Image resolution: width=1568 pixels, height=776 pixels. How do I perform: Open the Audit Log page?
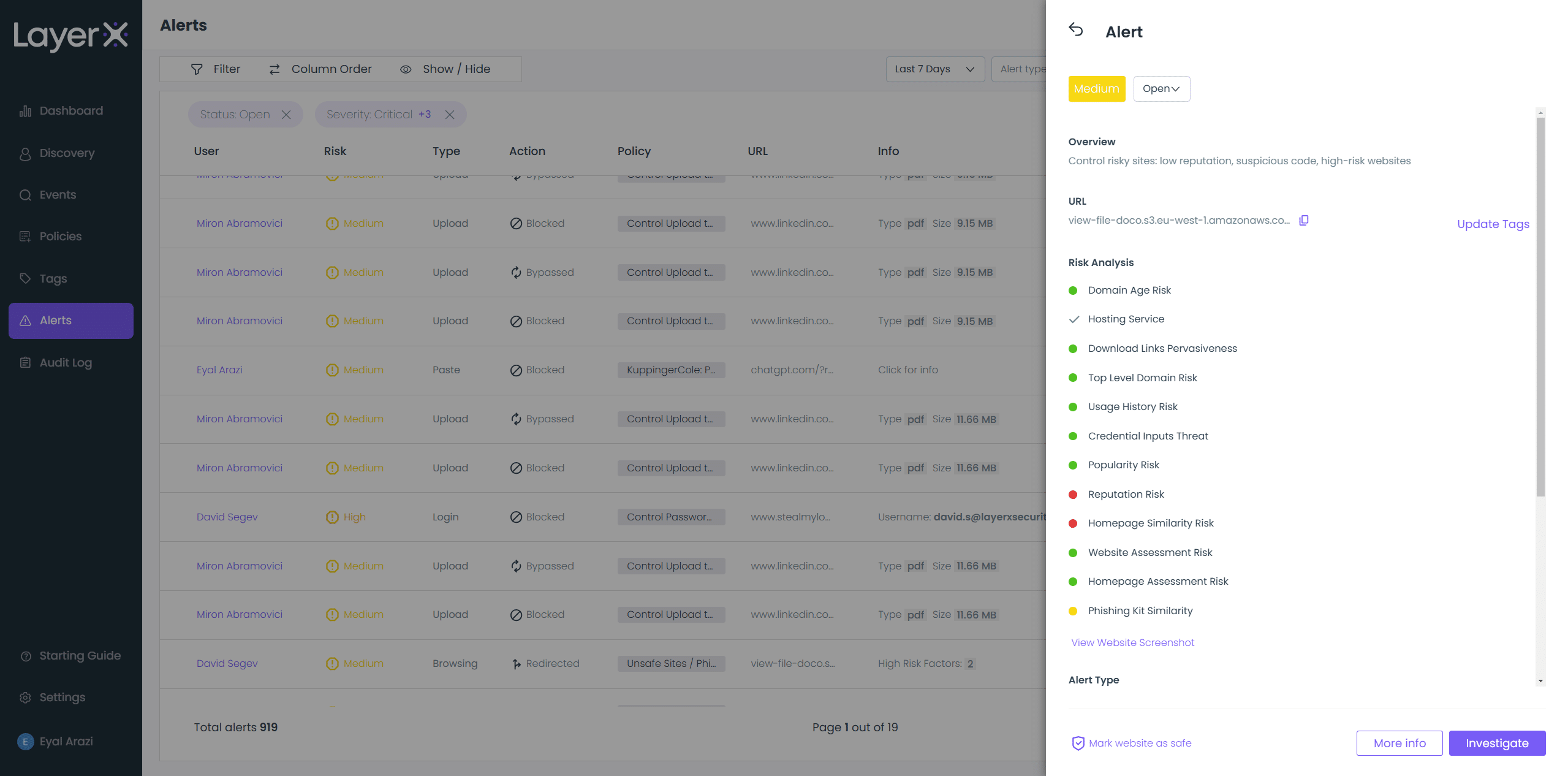[65, 363]
